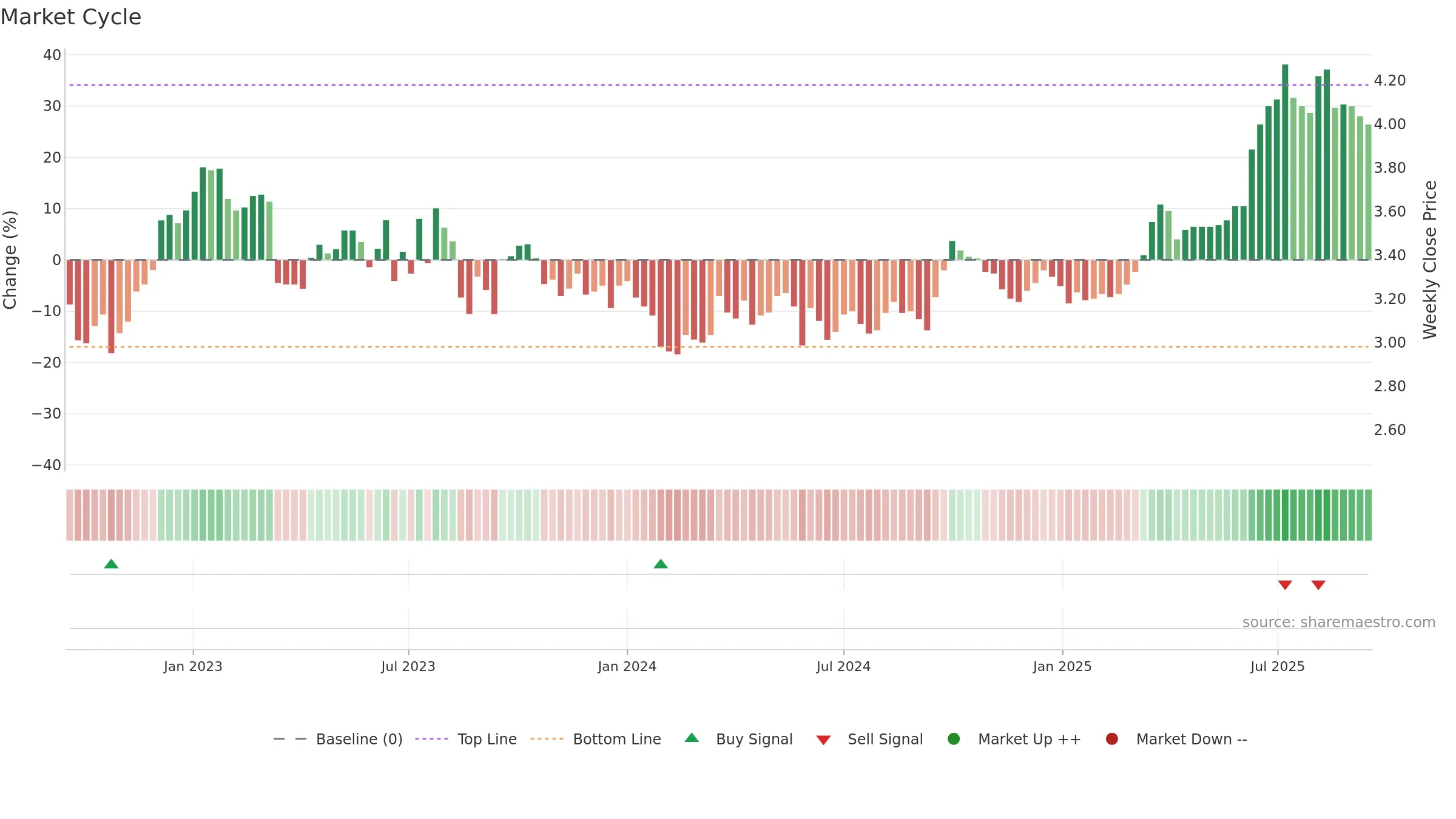Screen dimensions: 1456x819
Task: Click the Market Down -- legend dot
Action: pos(1112,739)
